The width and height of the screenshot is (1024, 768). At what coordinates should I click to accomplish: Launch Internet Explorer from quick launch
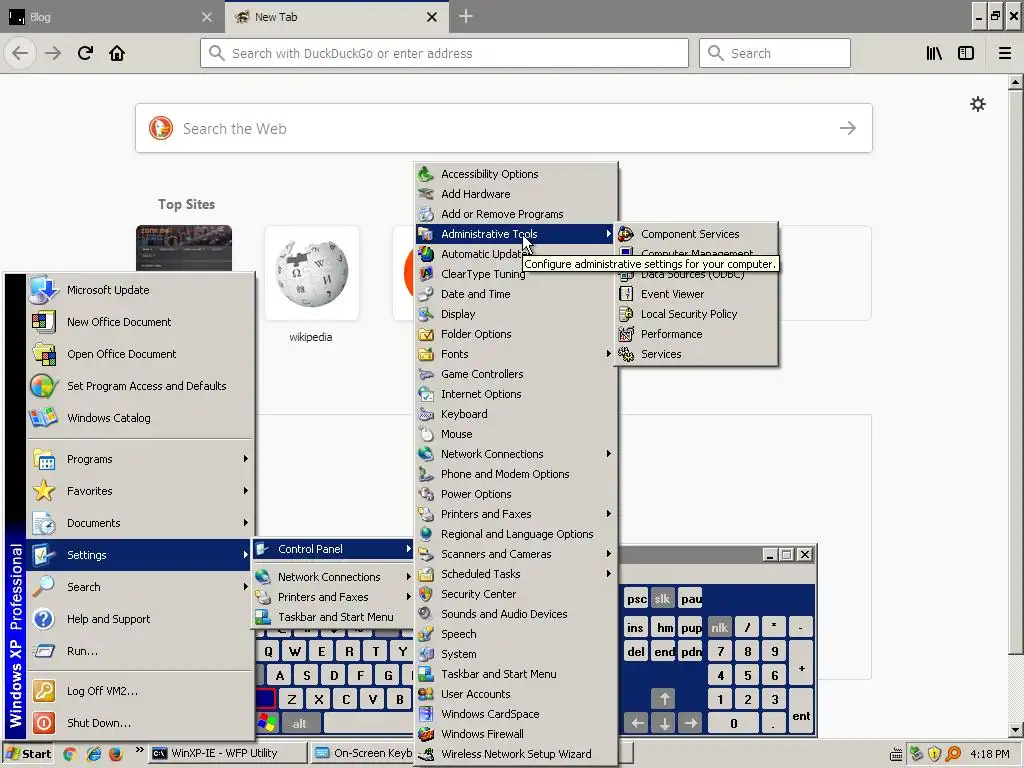[x=93, y=754]
